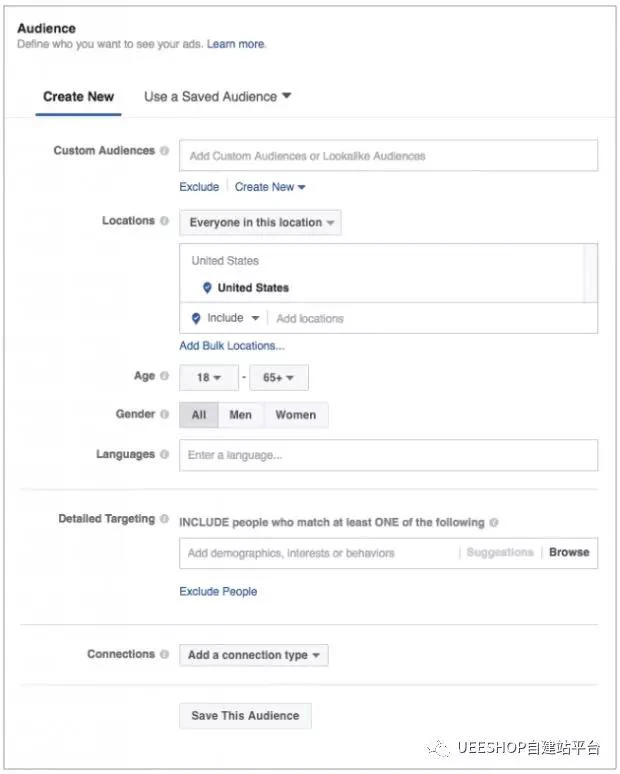Click the info icon beside Age
Image resolution: width=620 pixels, height=774 pixels.
pos(164,376)
